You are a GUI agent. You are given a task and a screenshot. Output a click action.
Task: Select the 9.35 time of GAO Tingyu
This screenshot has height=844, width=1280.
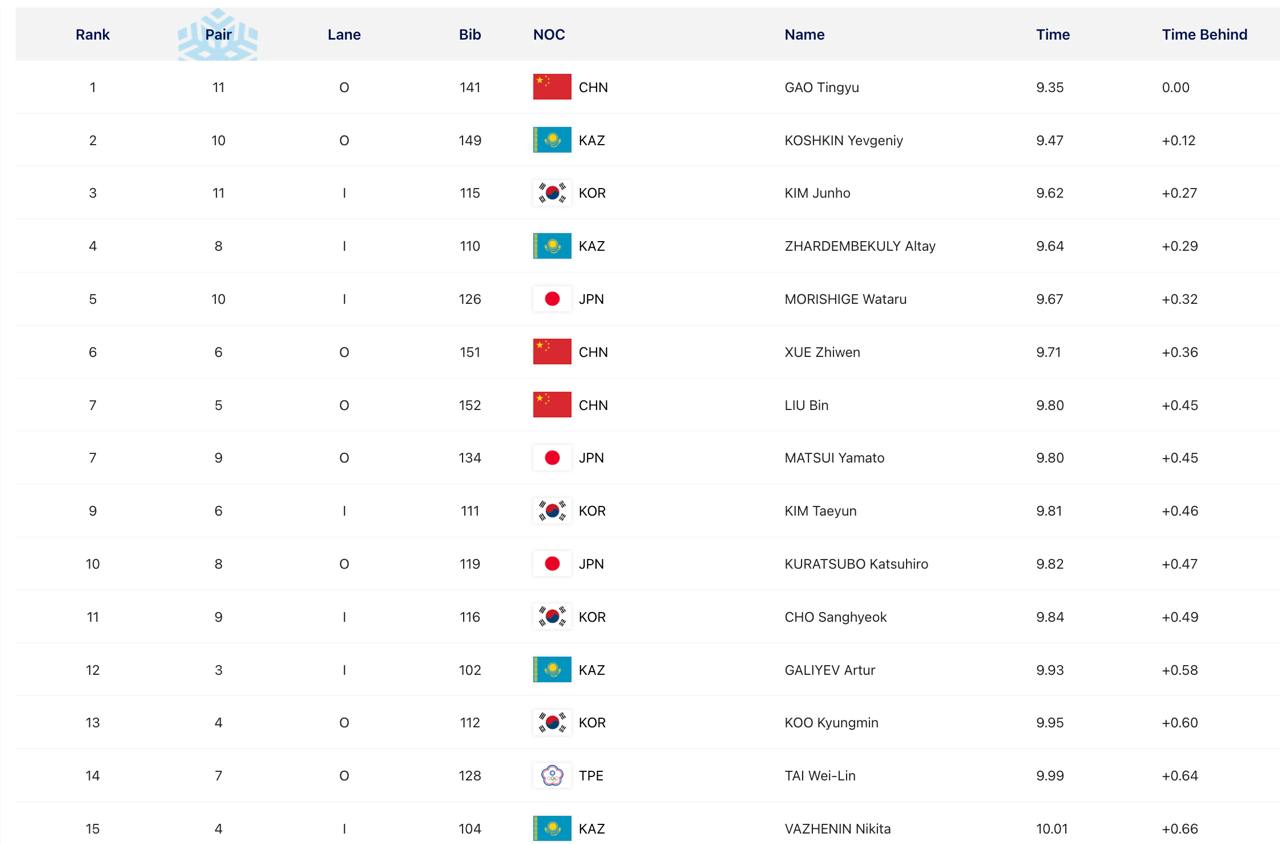click(x=1049, y=87)
